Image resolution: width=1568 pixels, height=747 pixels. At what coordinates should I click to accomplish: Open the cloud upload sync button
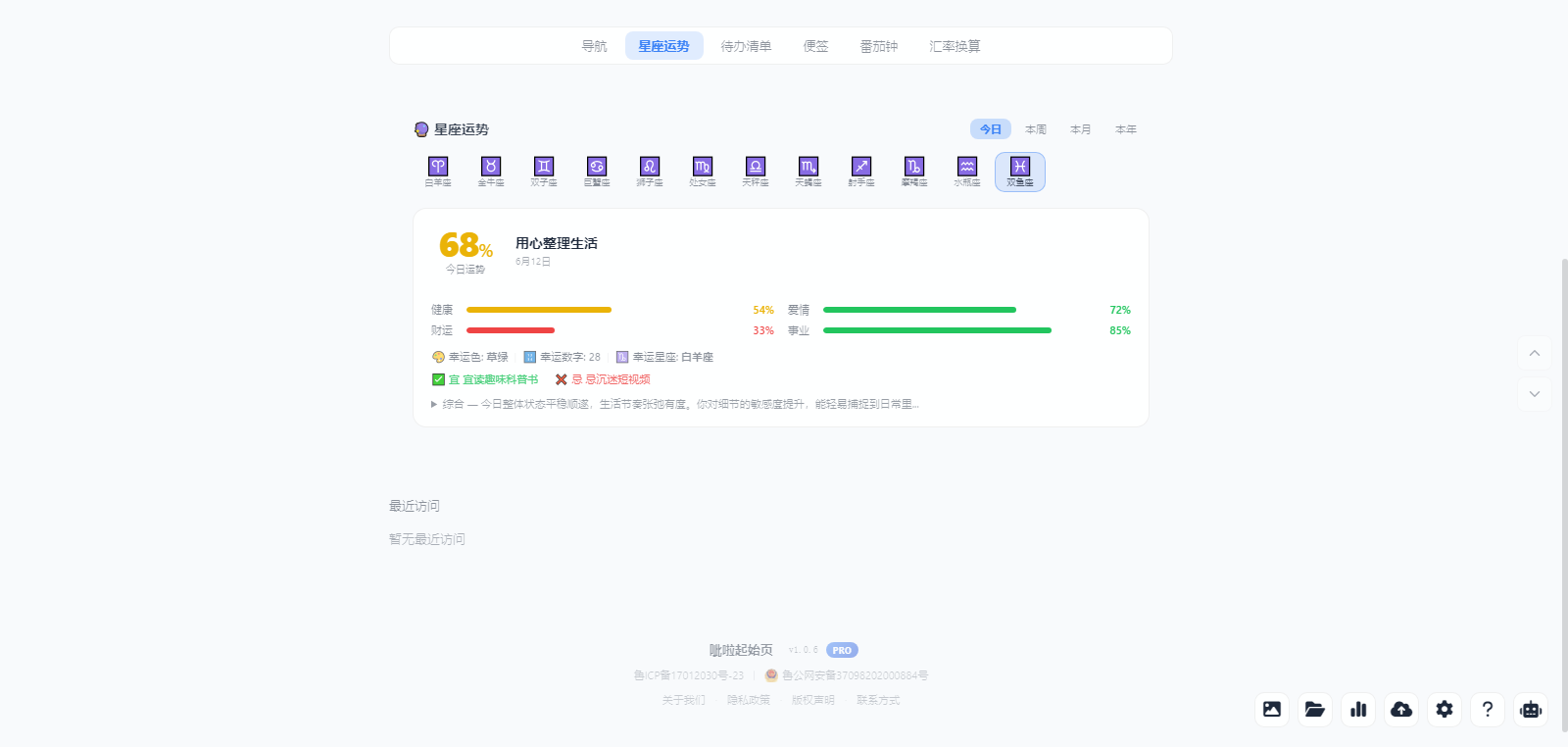pyautogui.click(x=1401, y=709)
